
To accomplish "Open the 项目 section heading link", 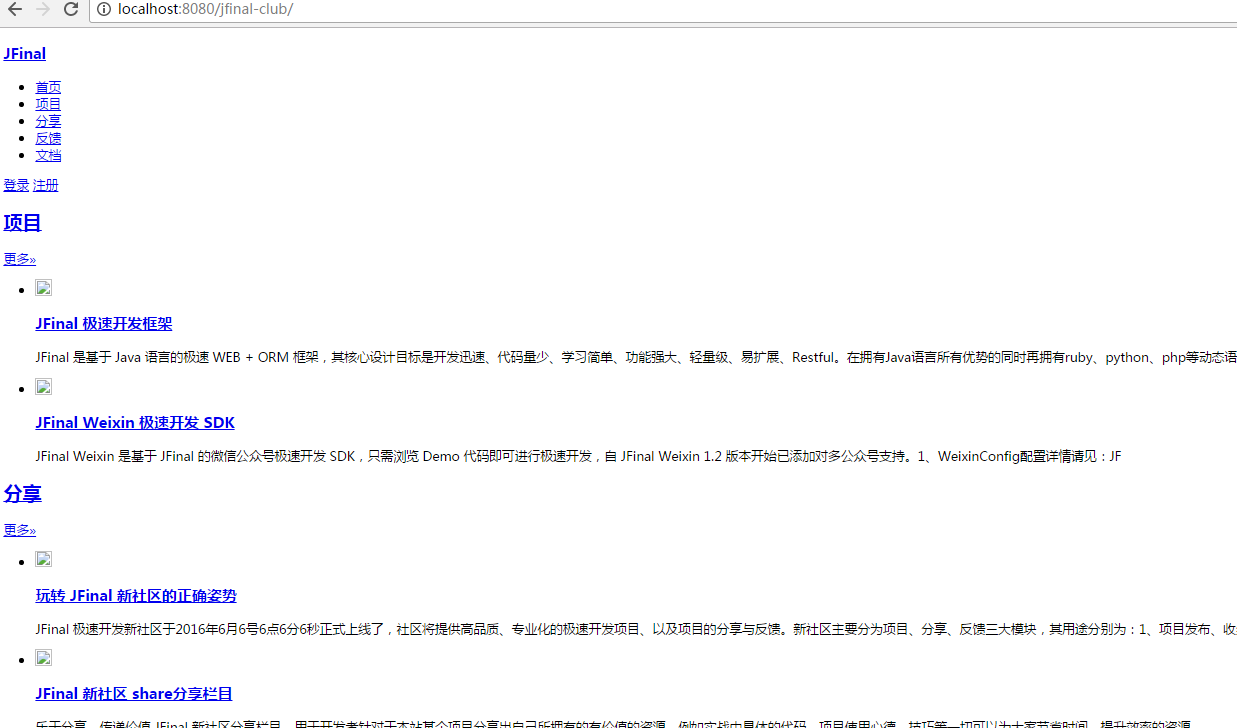I will coord(22,223).
